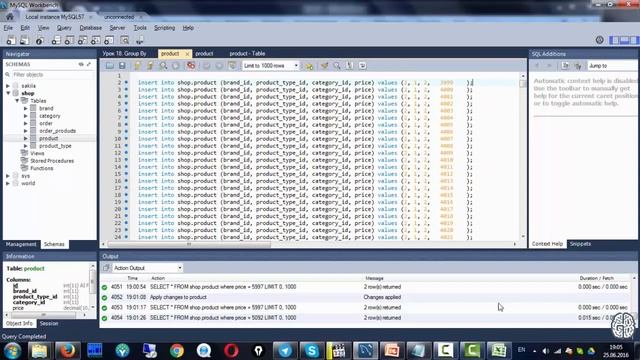This screenshot has height=360, width=640.
Task: Click the create new table icon
Action: tap(69, 40)
